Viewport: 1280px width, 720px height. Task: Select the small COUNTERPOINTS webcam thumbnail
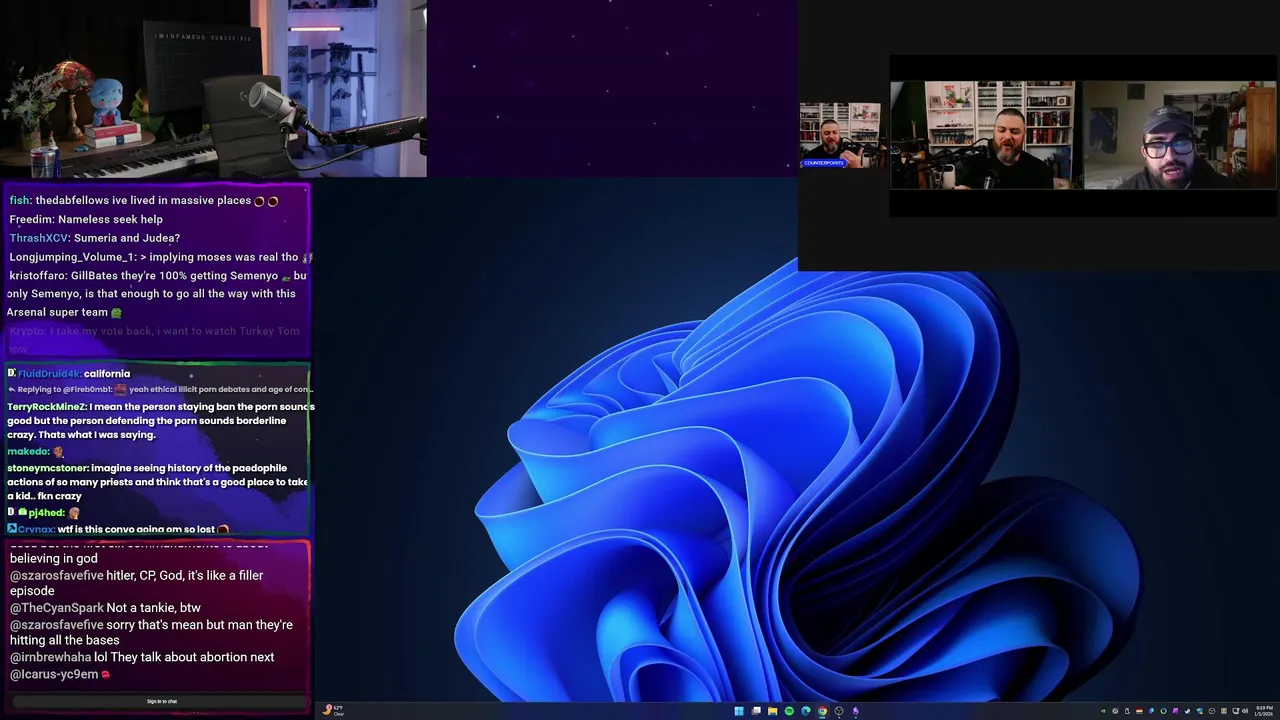point(840,134)
